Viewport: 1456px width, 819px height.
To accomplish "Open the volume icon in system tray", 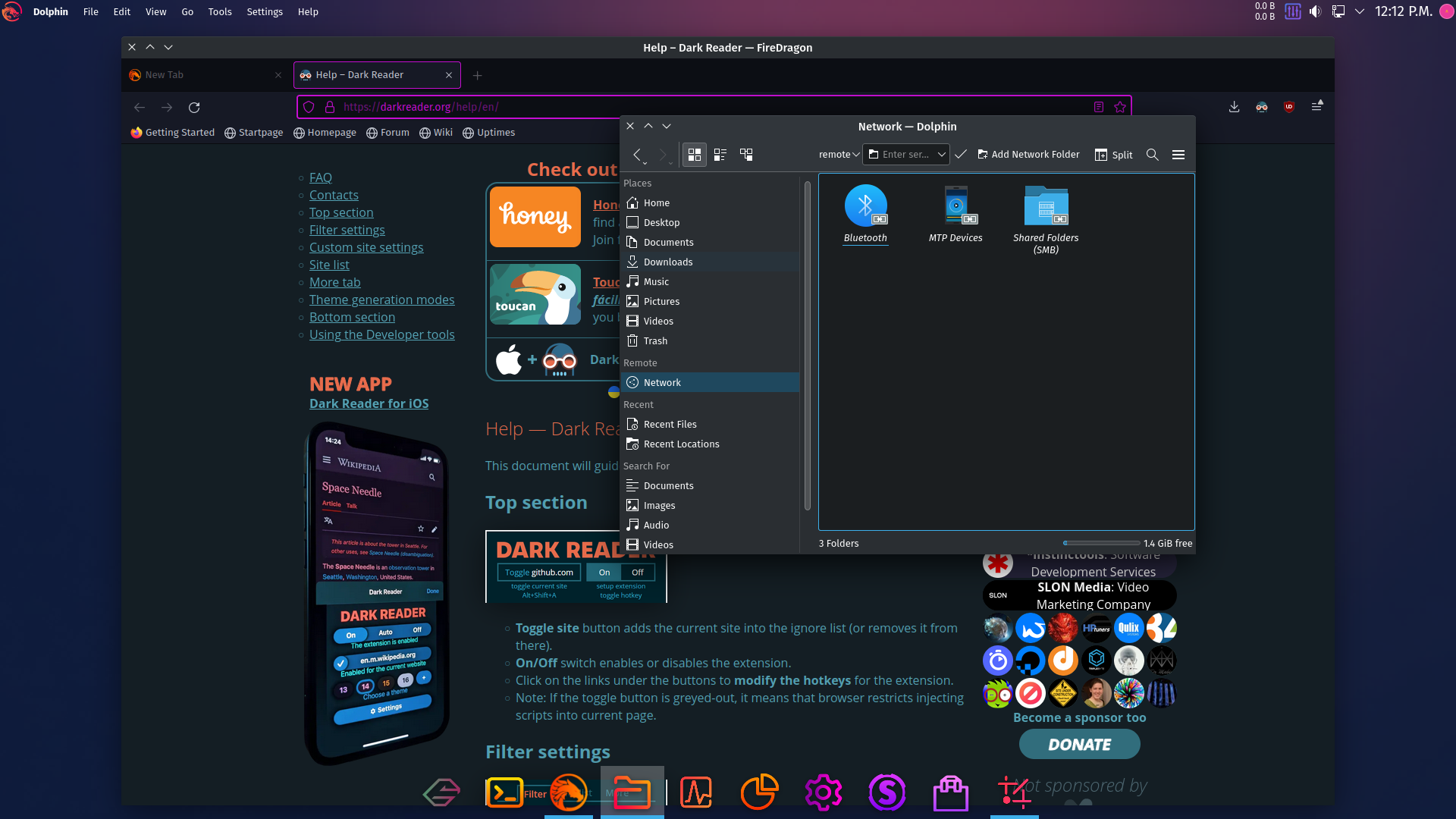I will click(x=1315, y=11).
